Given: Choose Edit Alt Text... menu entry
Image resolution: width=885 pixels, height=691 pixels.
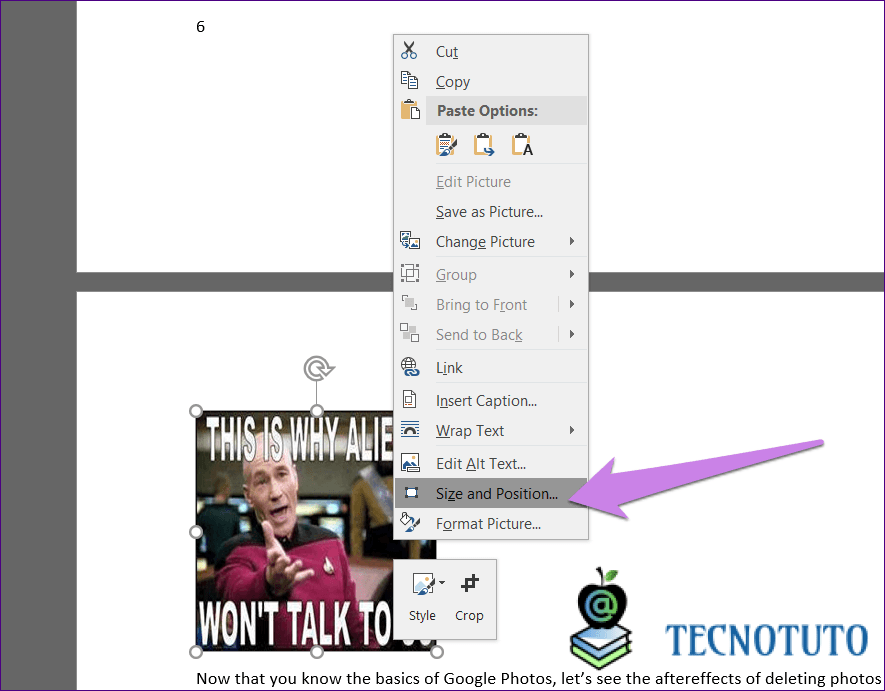Looking at the screenshot, I should click(x=490, y=463).
